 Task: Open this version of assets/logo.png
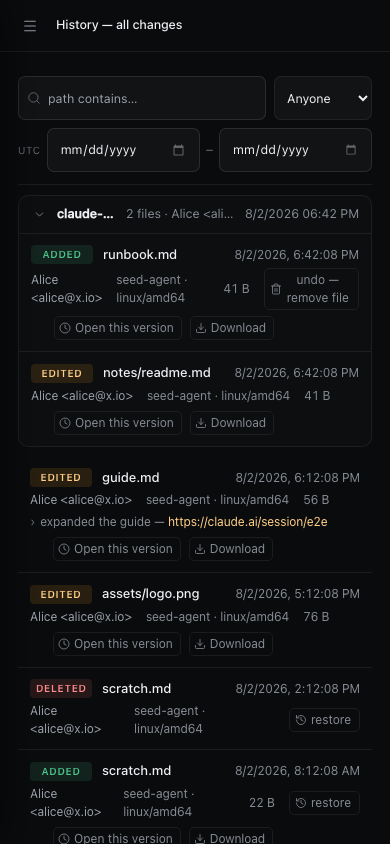[117, 644]
